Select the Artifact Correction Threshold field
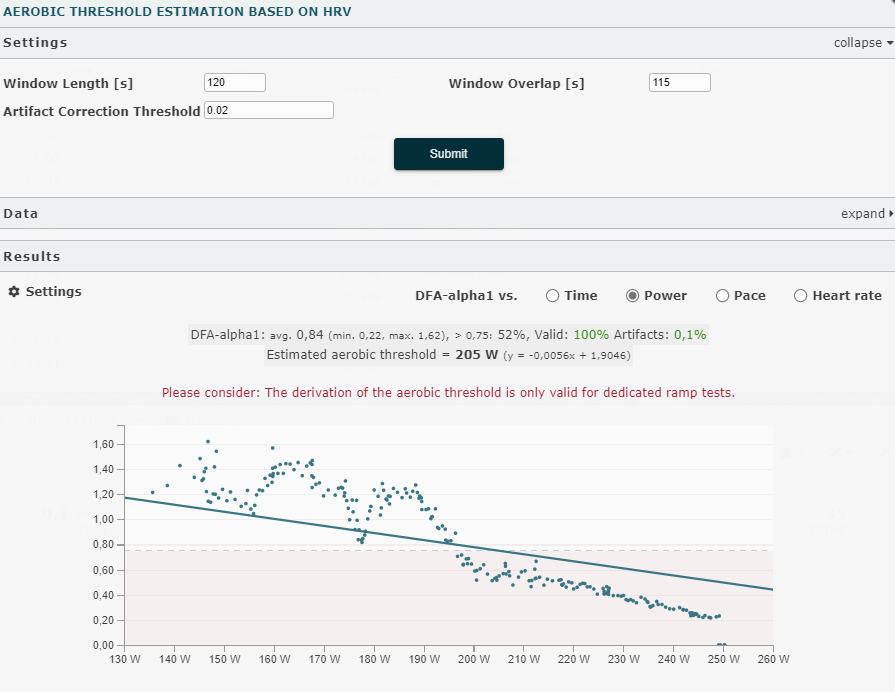Viewport: 895px width, 692px height. click(269, 109)
